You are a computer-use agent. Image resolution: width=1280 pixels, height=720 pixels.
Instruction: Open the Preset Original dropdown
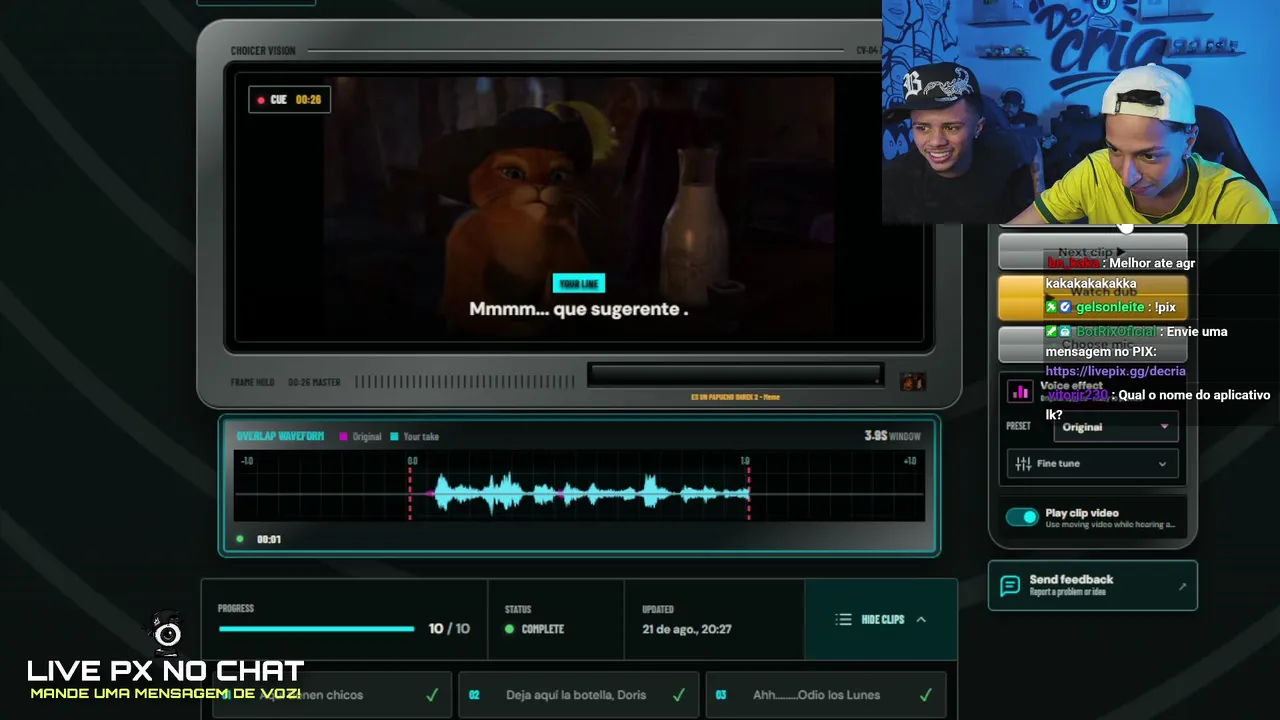[1116, 427]
